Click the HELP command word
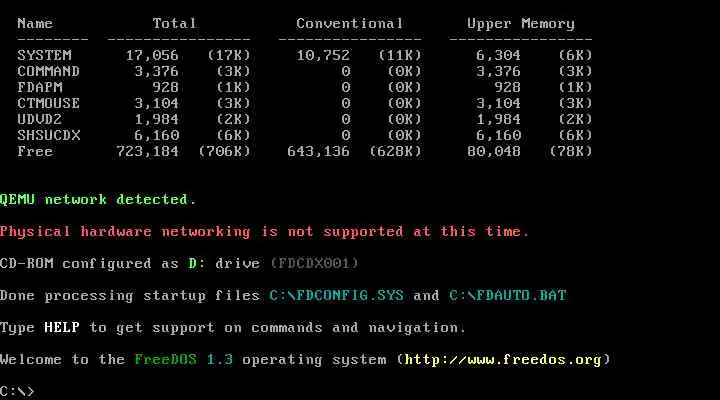The height and width of the screenshot is (400, 720). click(x=62, y=327)
